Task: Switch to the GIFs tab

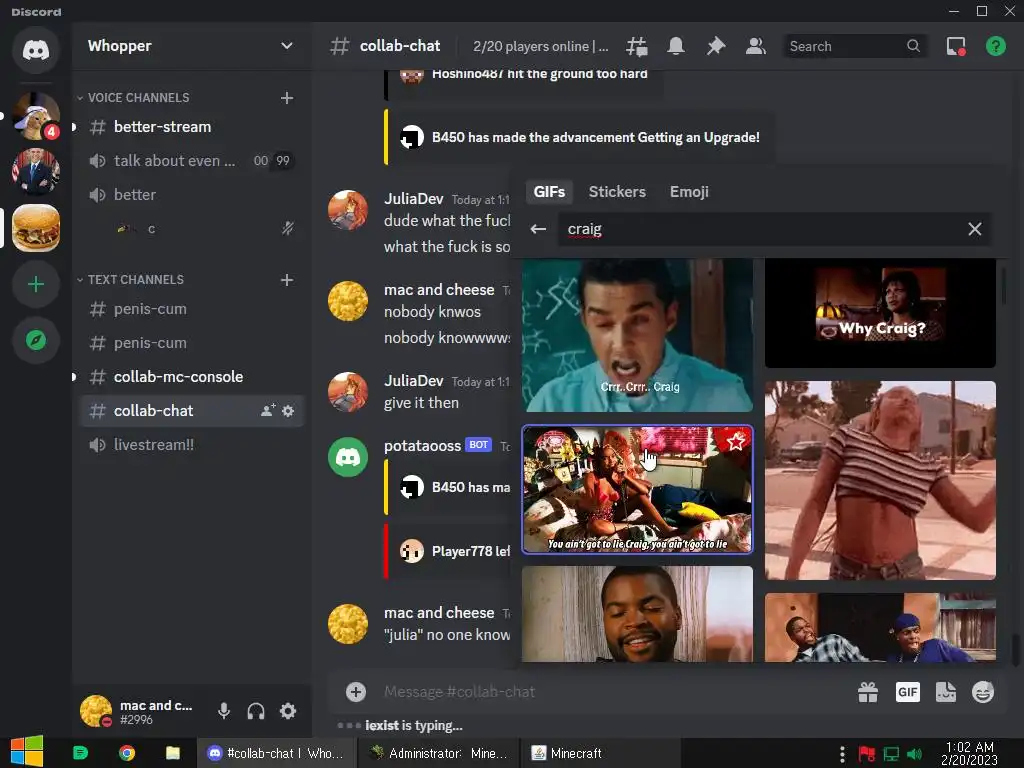Action: click(549, 192)
